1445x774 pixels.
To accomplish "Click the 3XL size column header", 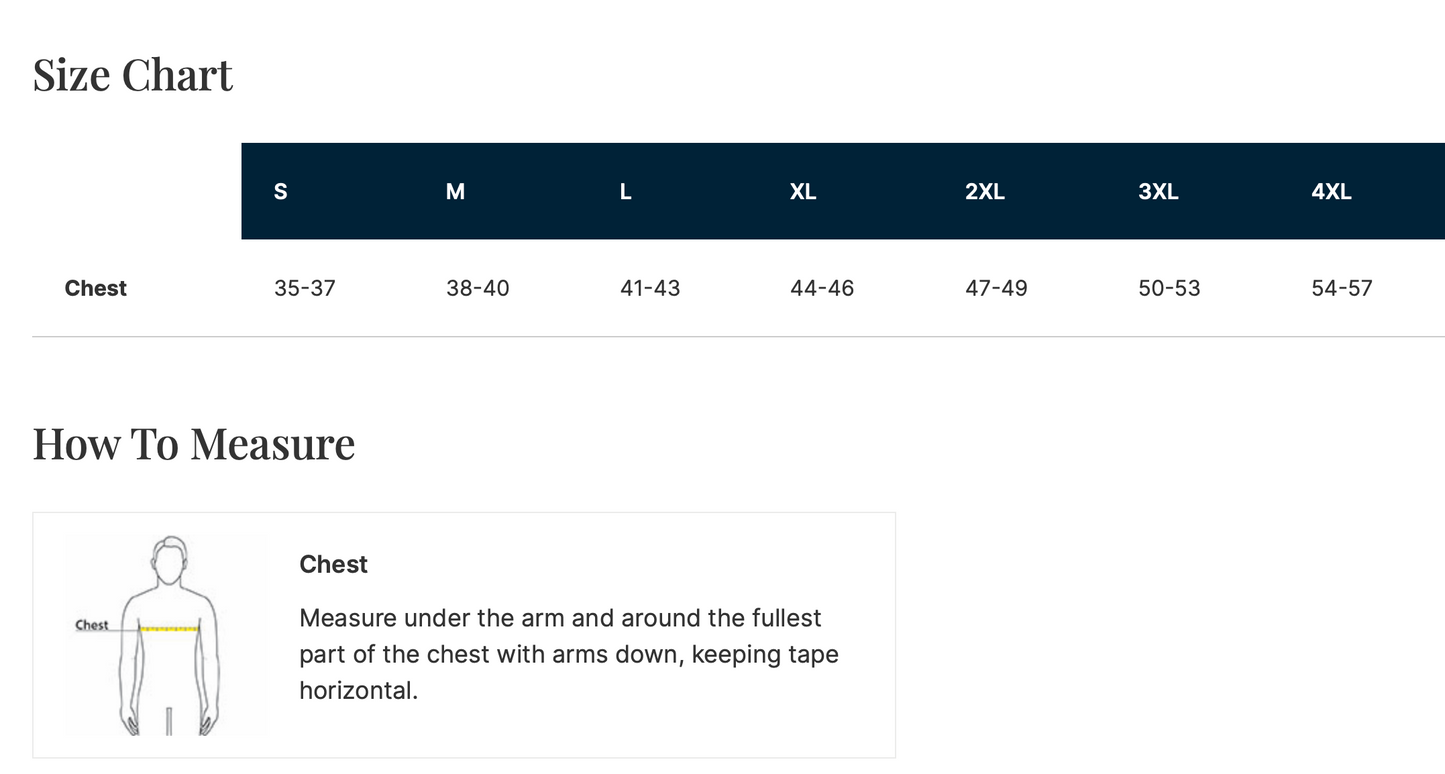I will coord(1158,191).
